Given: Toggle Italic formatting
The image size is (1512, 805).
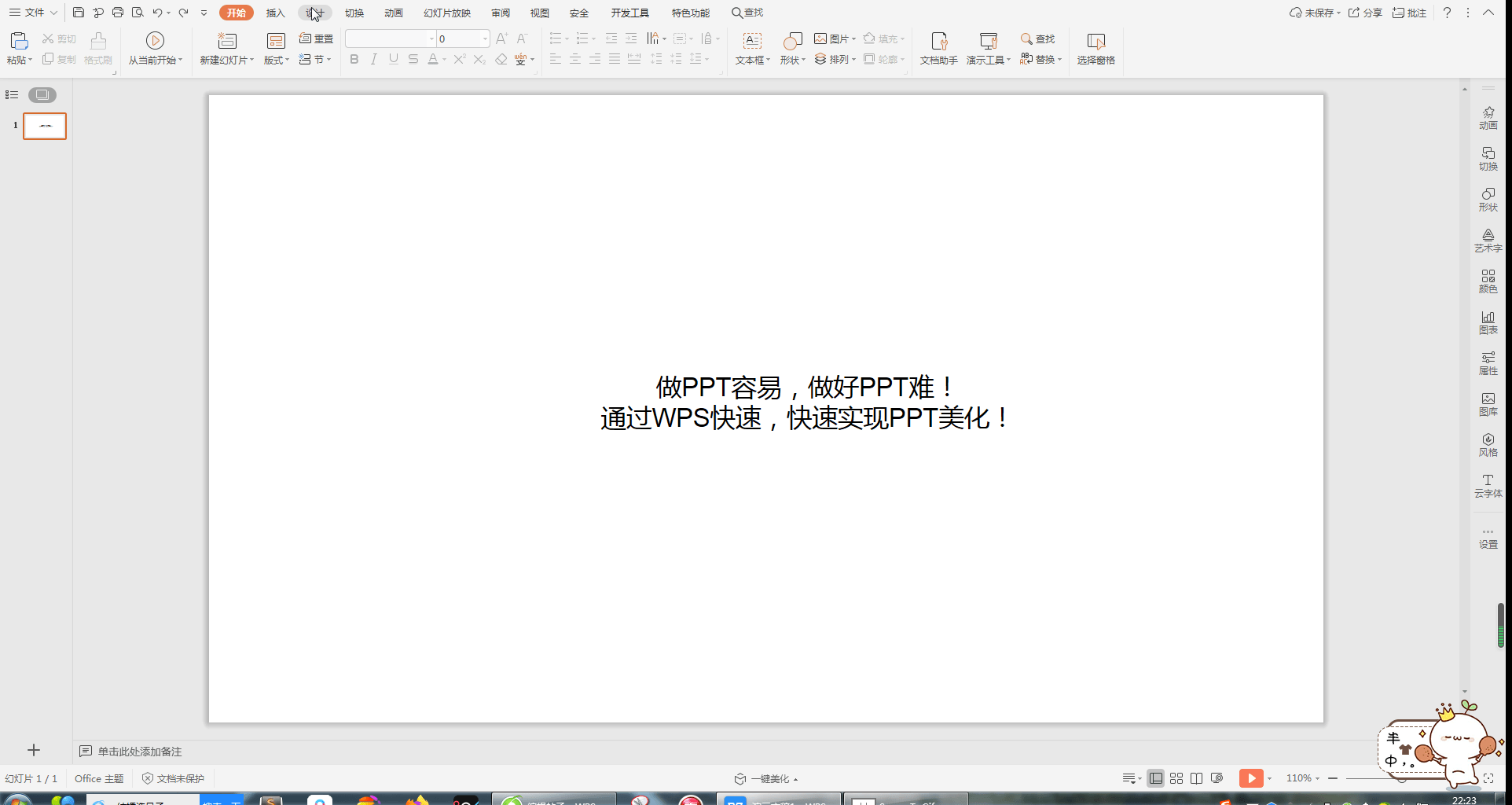Looking at the screenshot, I should 374,60.
